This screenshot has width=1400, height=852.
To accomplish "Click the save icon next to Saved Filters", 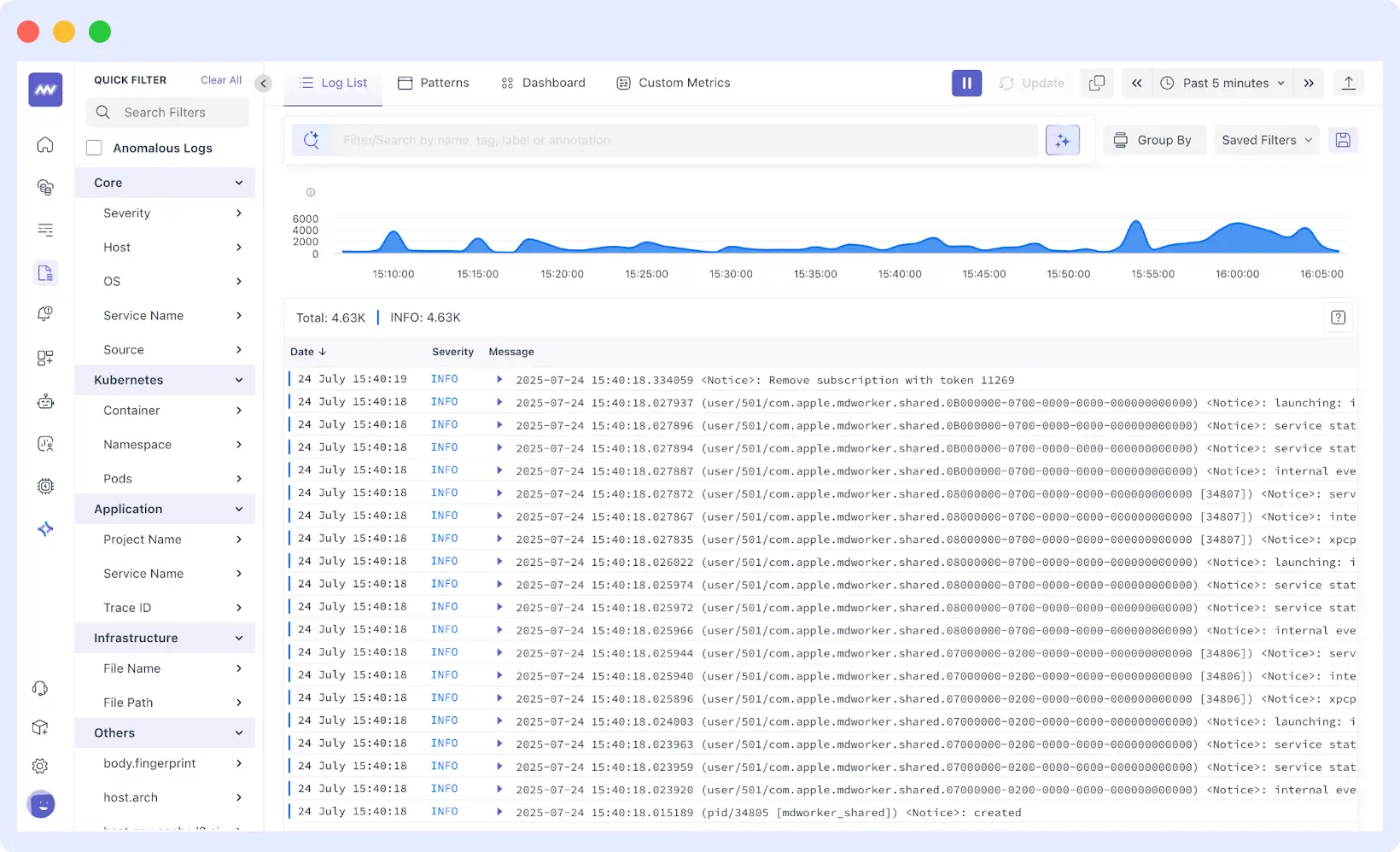I will click(1344, 139).
